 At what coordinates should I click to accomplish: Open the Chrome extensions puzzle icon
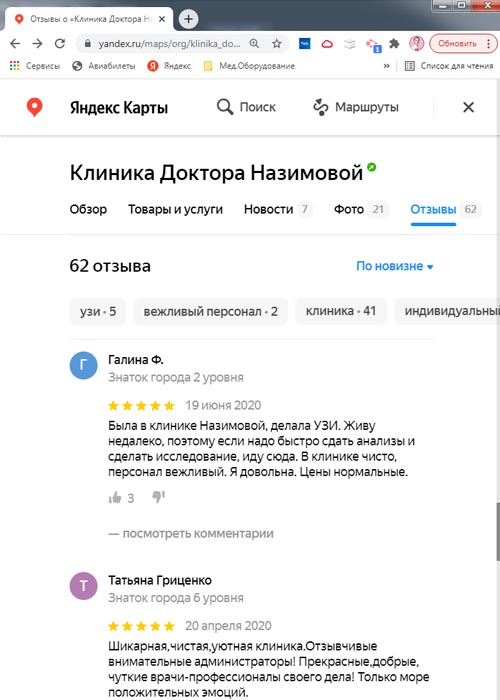point(394,43)
